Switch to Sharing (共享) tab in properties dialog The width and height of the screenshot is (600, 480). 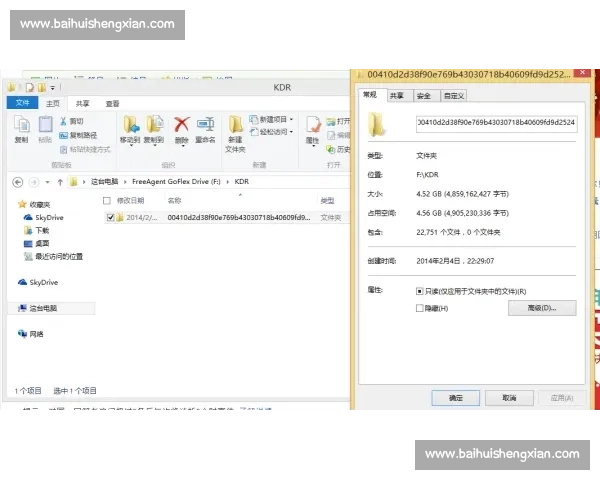tap(396, 96)
